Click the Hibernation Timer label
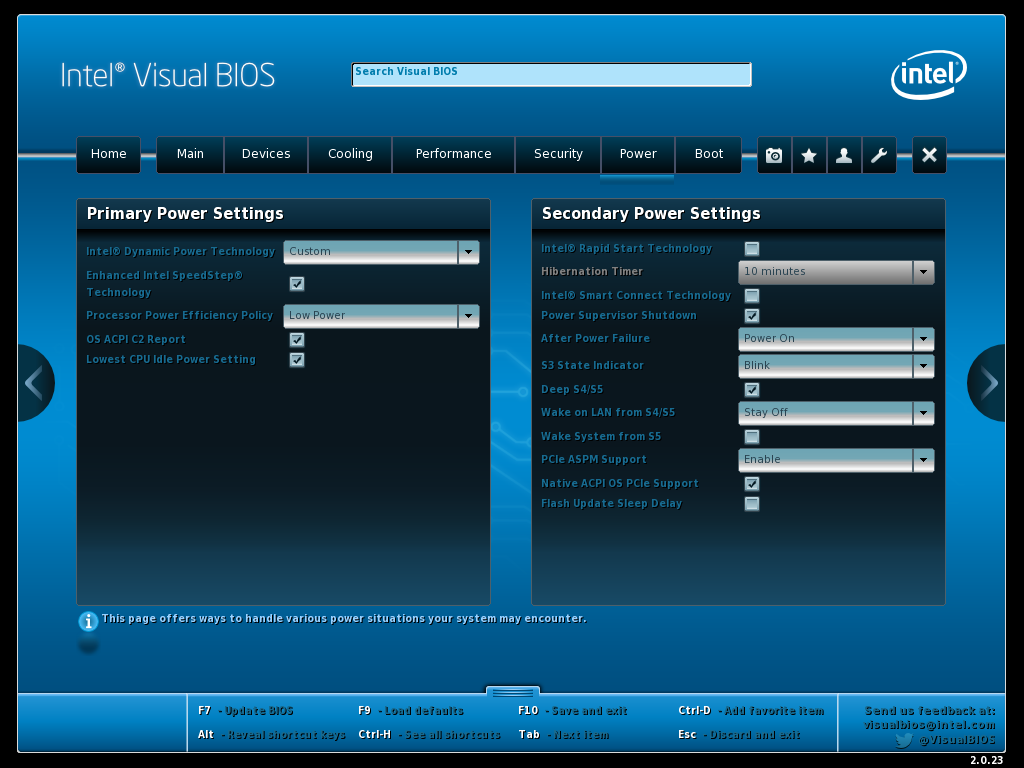This screenshot has width=1024, height=768. click(592, 271)
